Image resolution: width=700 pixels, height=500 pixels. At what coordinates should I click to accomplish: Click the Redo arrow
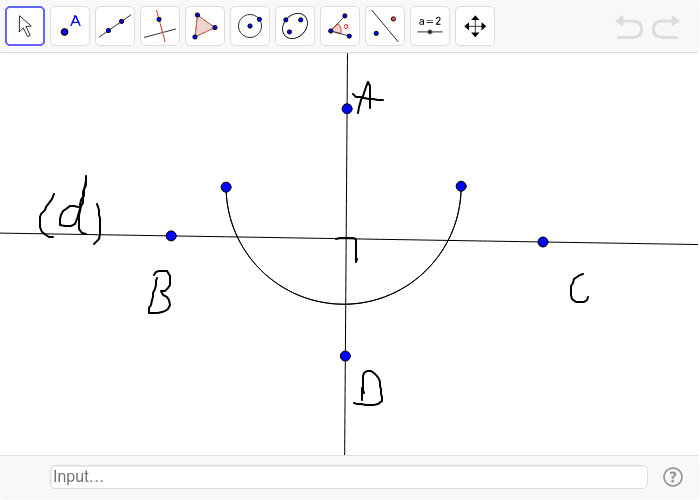tap(666, 27)
